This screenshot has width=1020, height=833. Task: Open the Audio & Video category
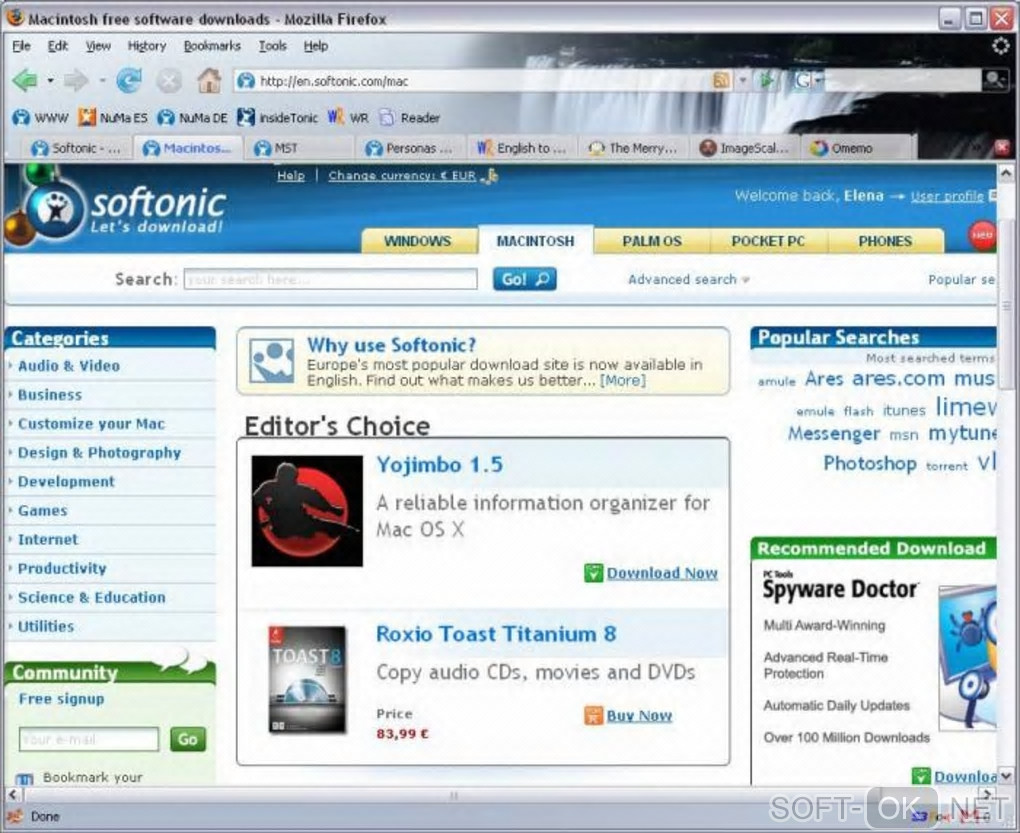coord(69,365)
